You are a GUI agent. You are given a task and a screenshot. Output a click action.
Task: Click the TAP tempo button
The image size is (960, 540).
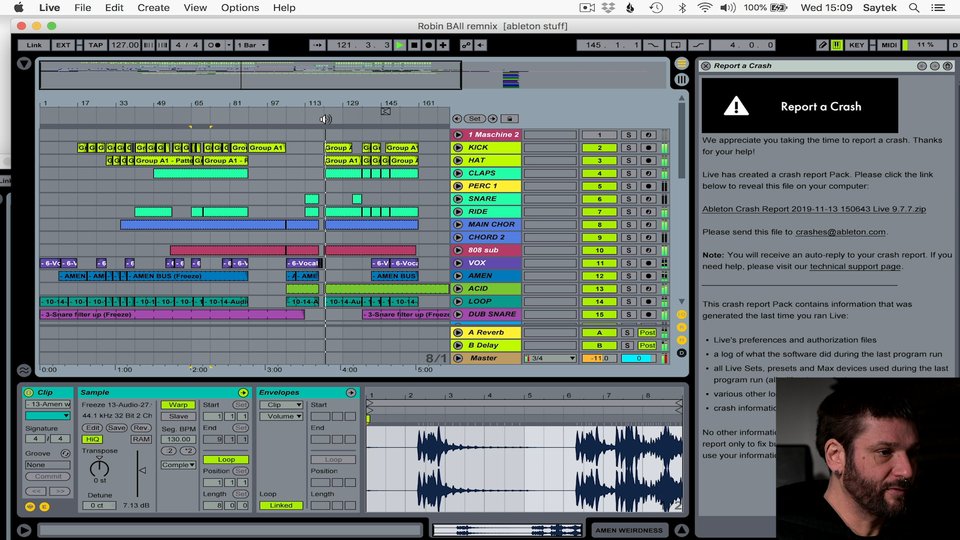[96, 45]
